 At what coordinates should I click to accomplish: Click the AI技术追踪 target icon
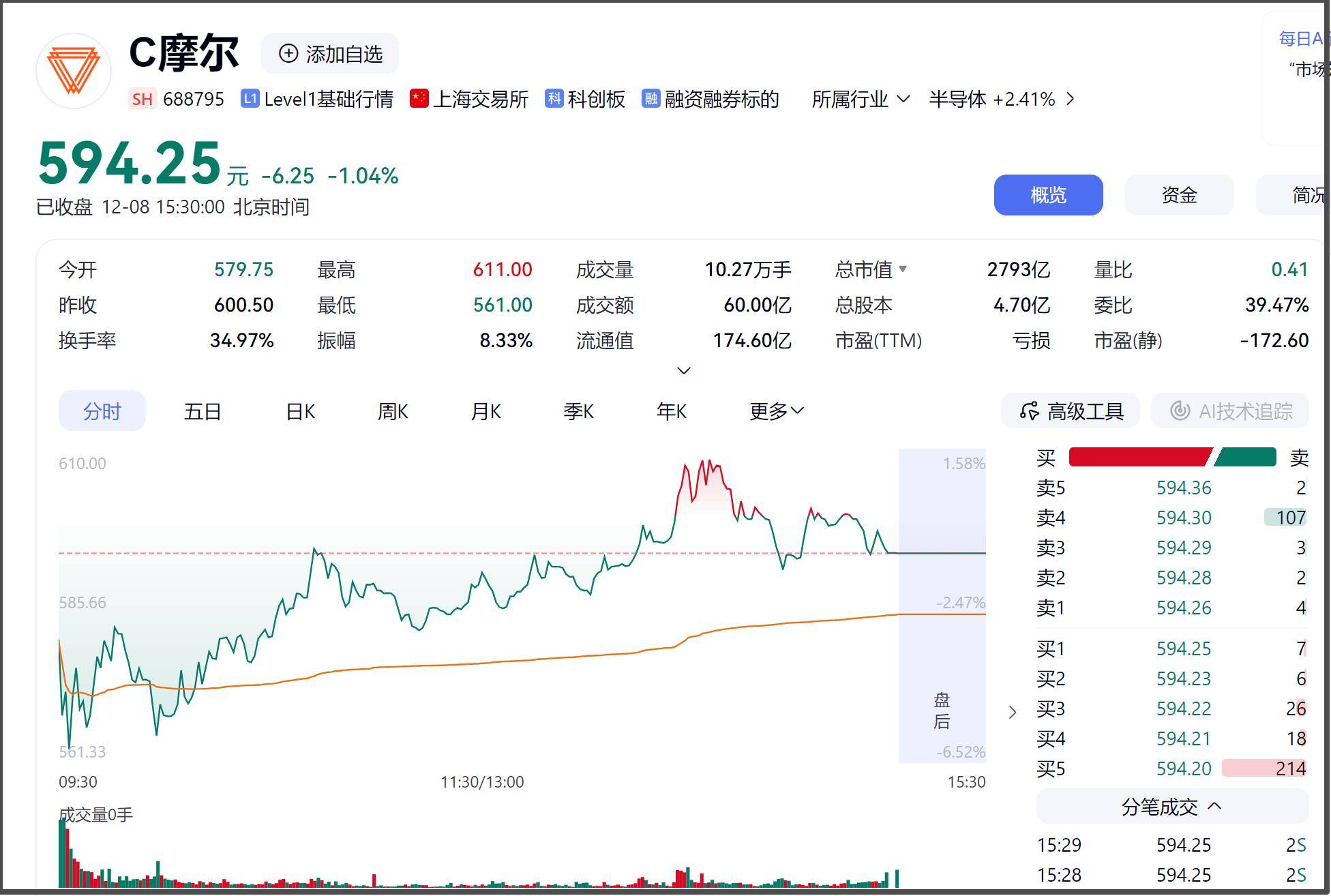tap(1180, 411)
